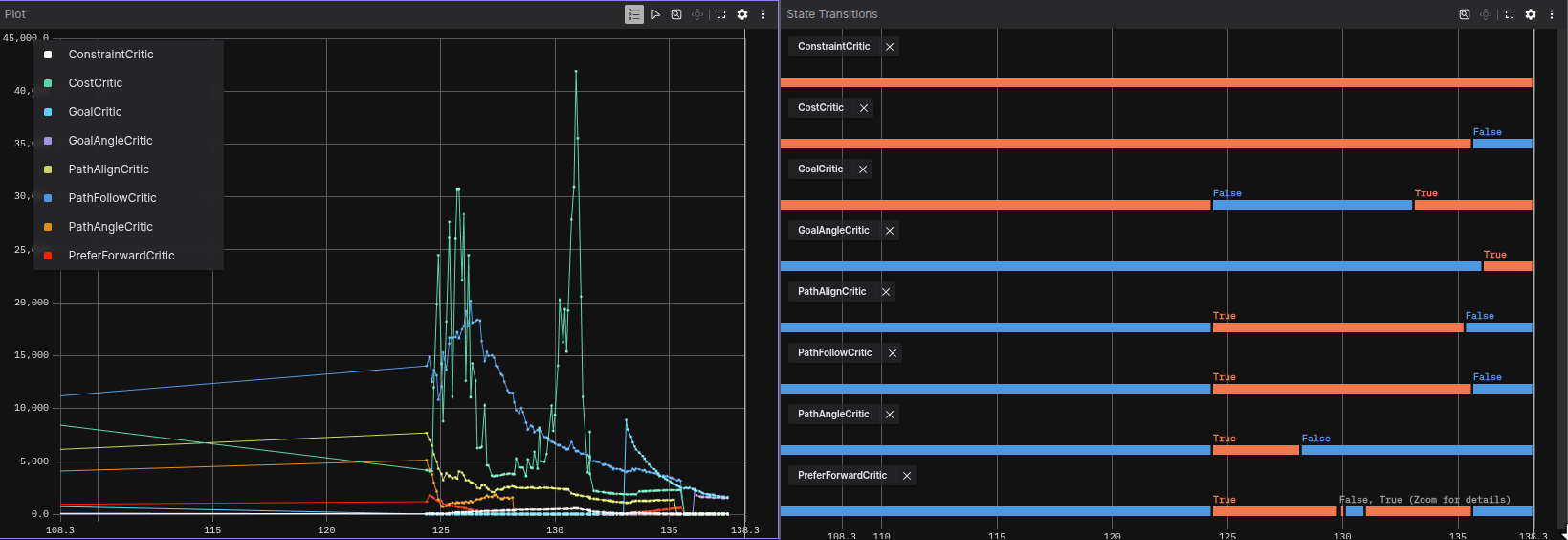
Task: Open State Transitions more-options menu
Action: (x=1552, y=14)
